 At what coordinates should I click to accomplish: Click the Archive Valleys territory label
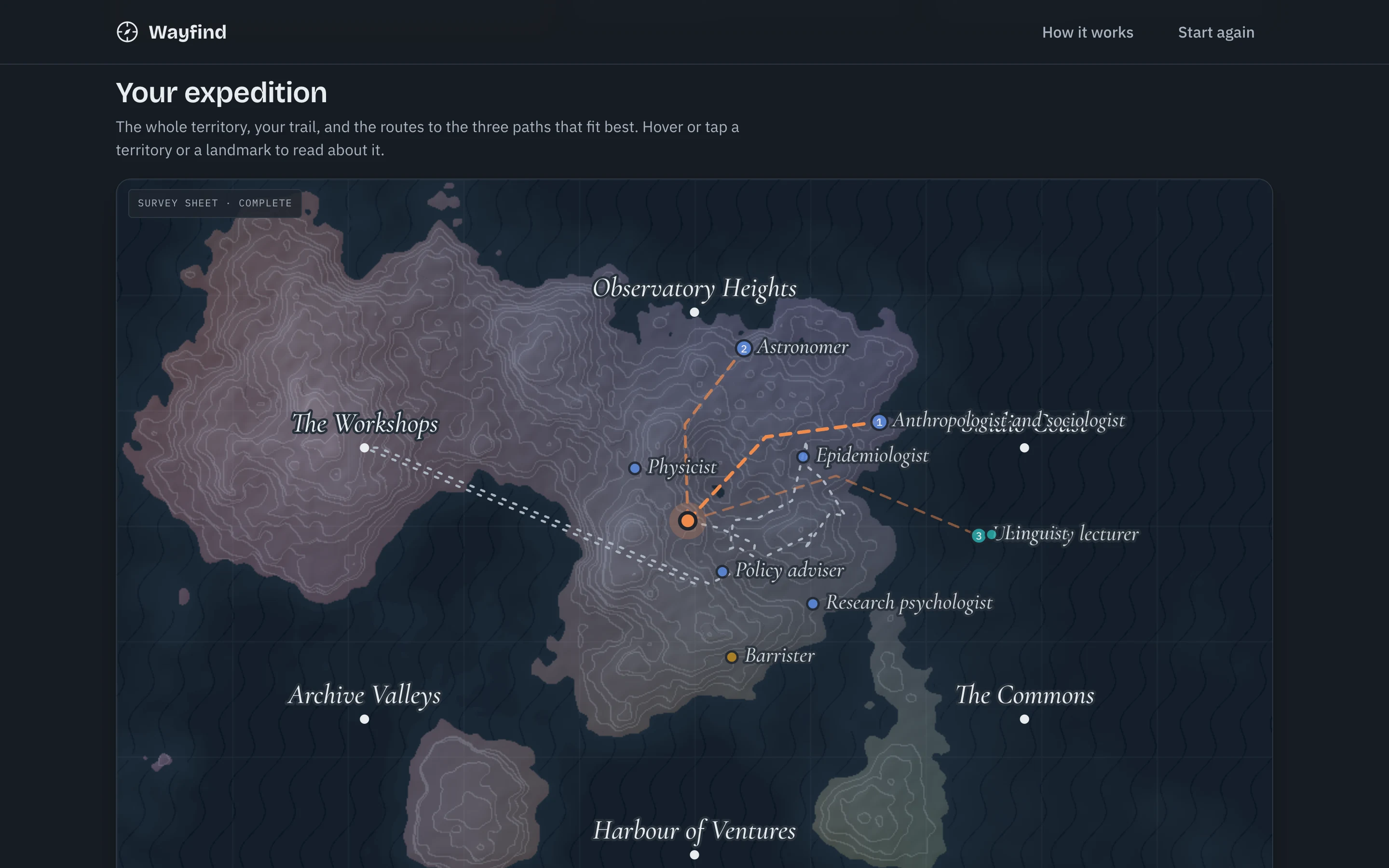click(364, 695)
